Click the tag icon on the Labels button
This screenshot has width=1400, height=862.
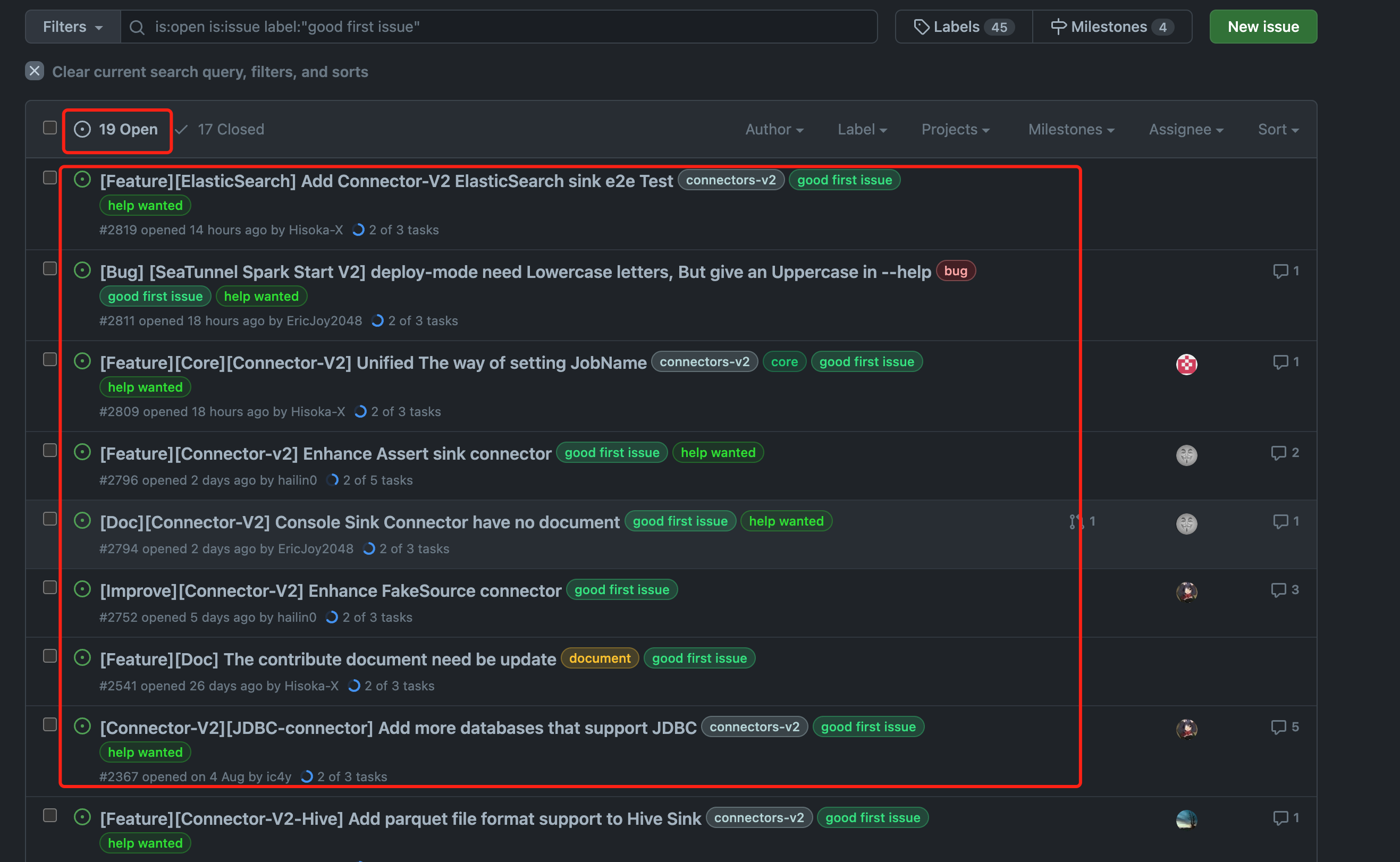(x=922, y=26)
